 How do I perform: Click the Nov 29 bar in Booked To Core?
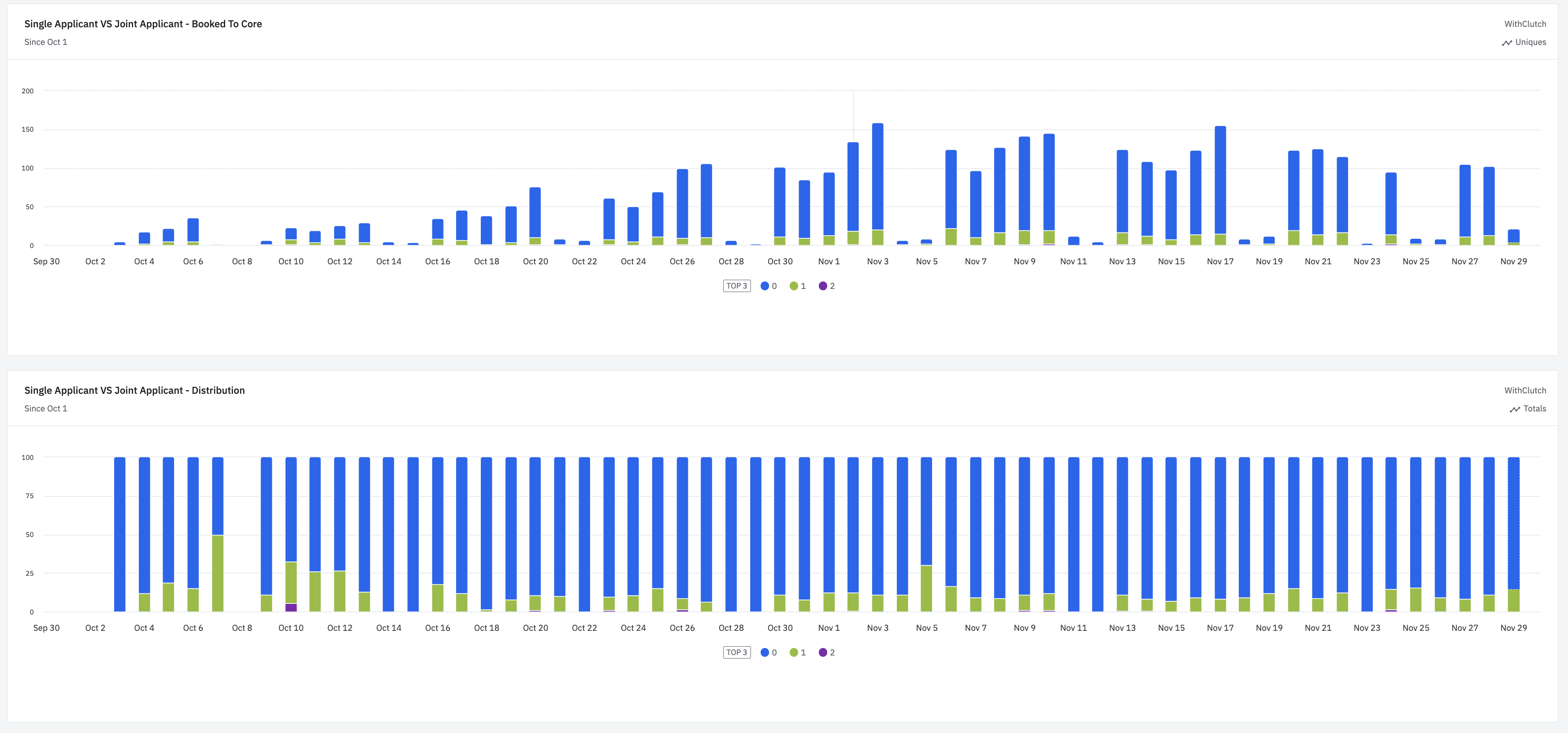coord(1514,236)
